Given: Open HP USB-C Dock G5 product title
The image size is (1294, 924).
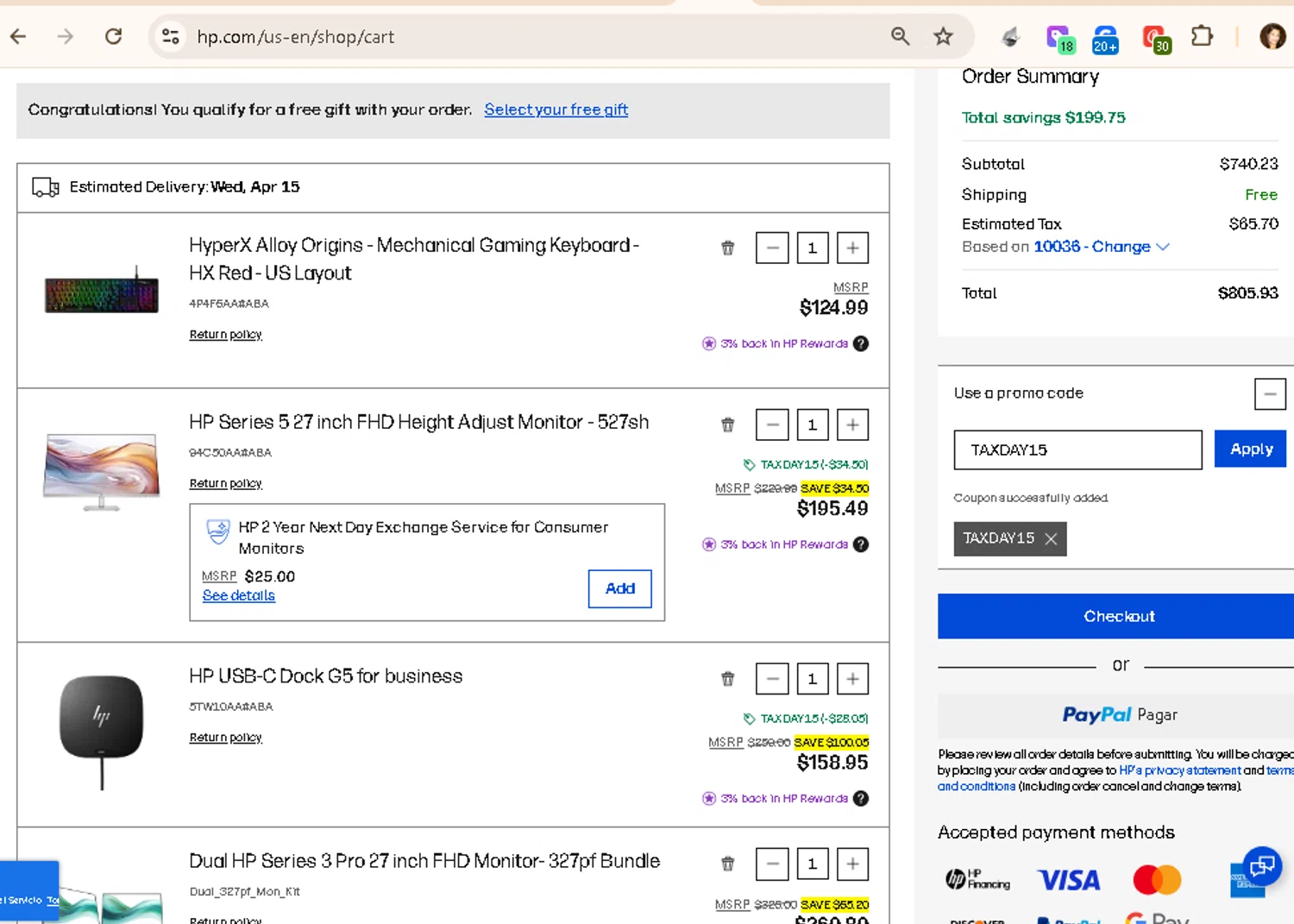Looking at the screenshot, I should click(325, 676).
